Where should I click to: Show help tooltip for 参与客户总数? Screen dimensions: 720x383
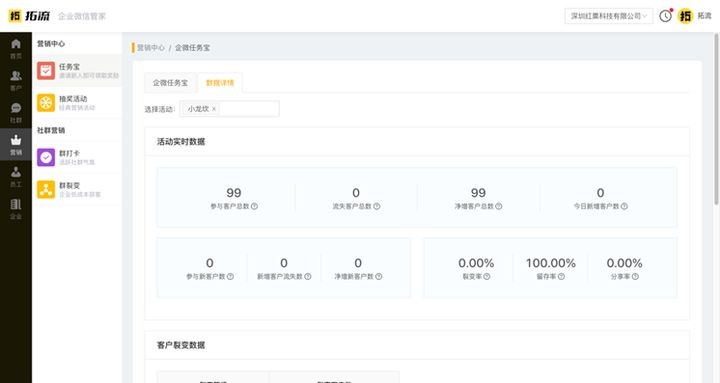click(254, 206)
